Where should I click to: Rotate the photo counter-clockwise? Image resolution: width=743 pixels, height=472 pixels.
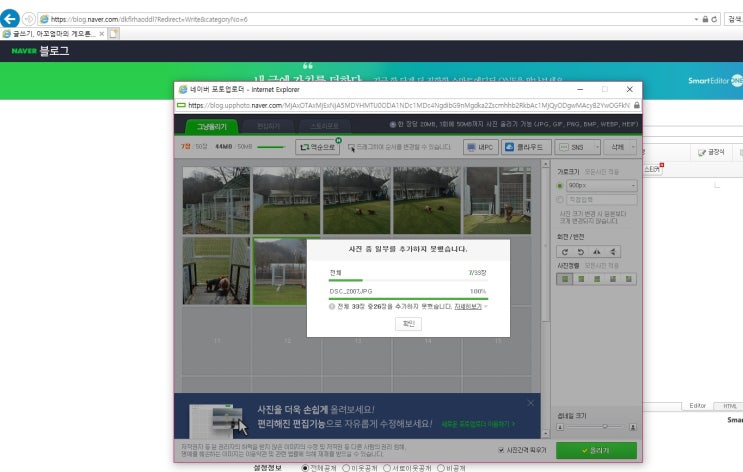pyautogui.click(x=580, y=252)
